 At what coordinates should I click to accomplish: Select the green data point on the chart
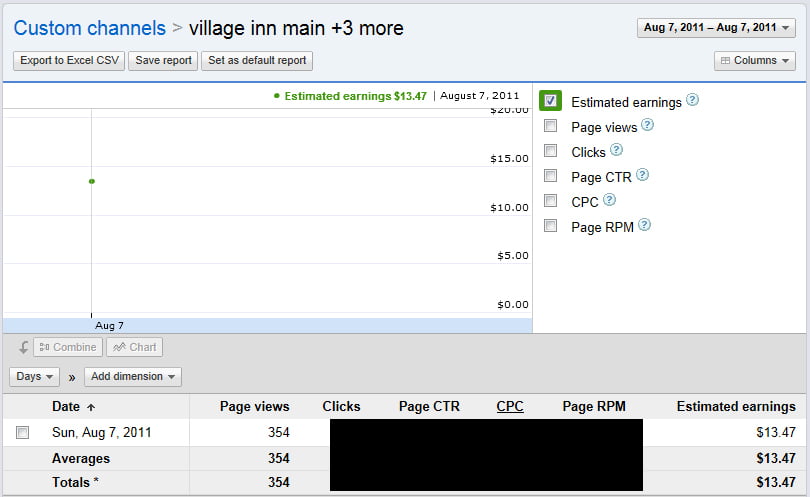click(x=91, y=181)
